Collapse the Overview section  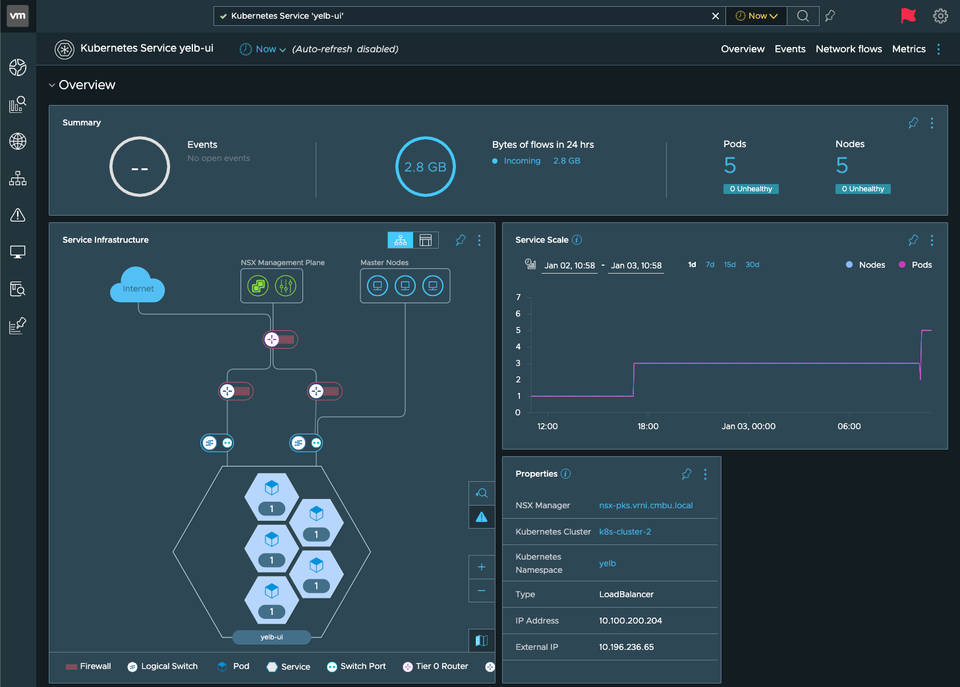[x=52, y=85]
